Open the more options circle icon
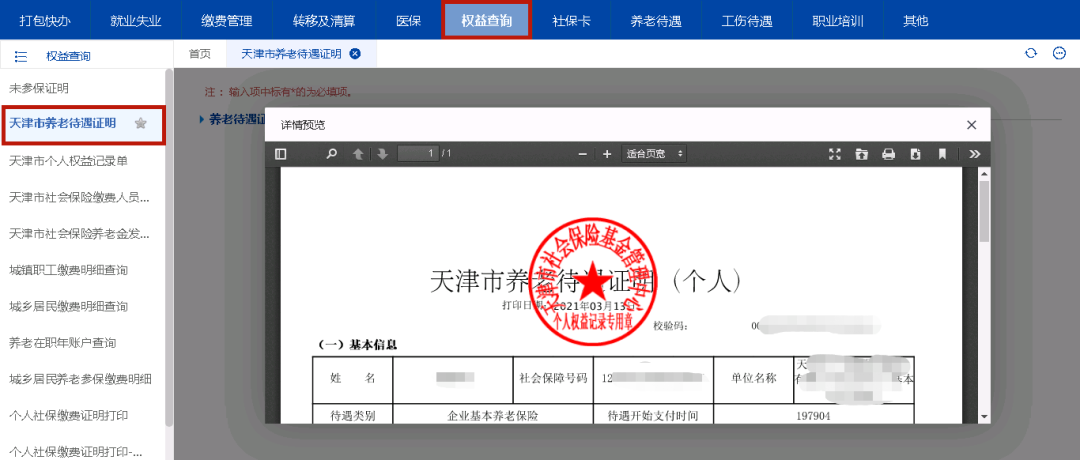Image resolution: width=1080 pixels, height=460 pixels. [1060, 54]
